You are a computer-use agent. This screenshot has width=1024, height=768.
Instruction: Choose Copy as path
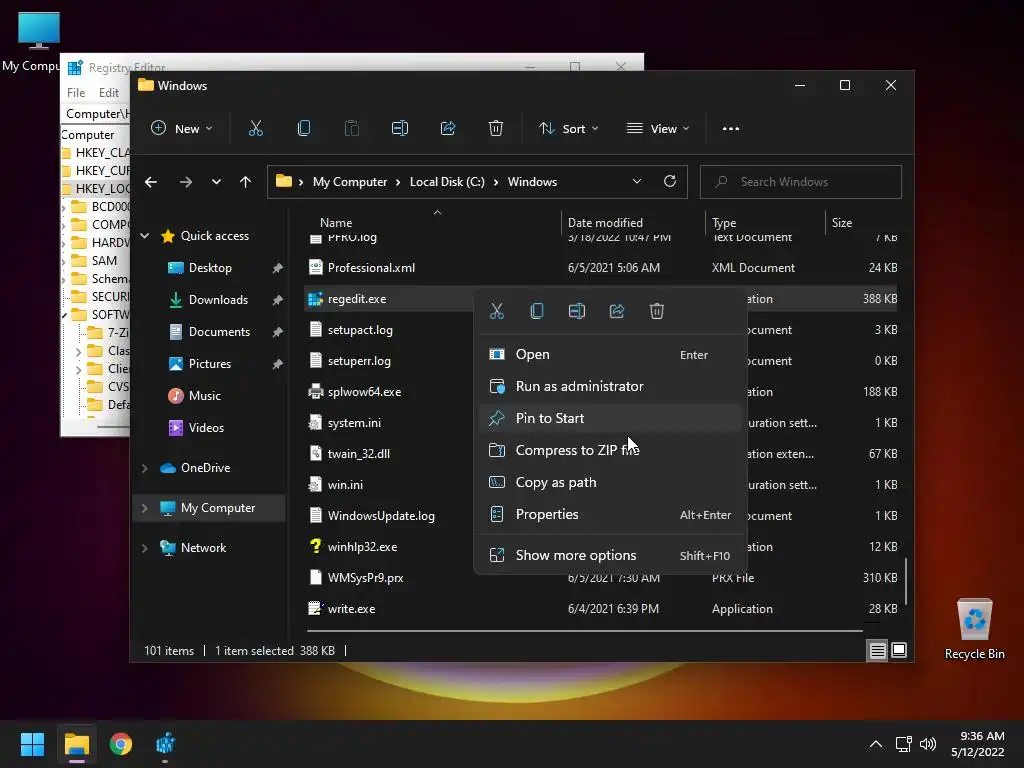610,483
